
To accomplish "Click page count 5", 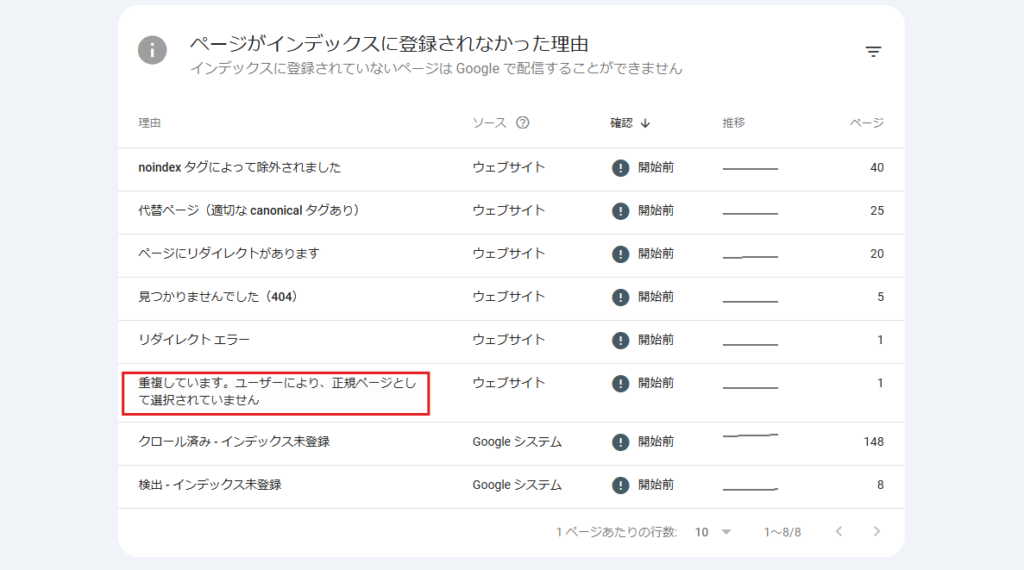I will point(880,297).
